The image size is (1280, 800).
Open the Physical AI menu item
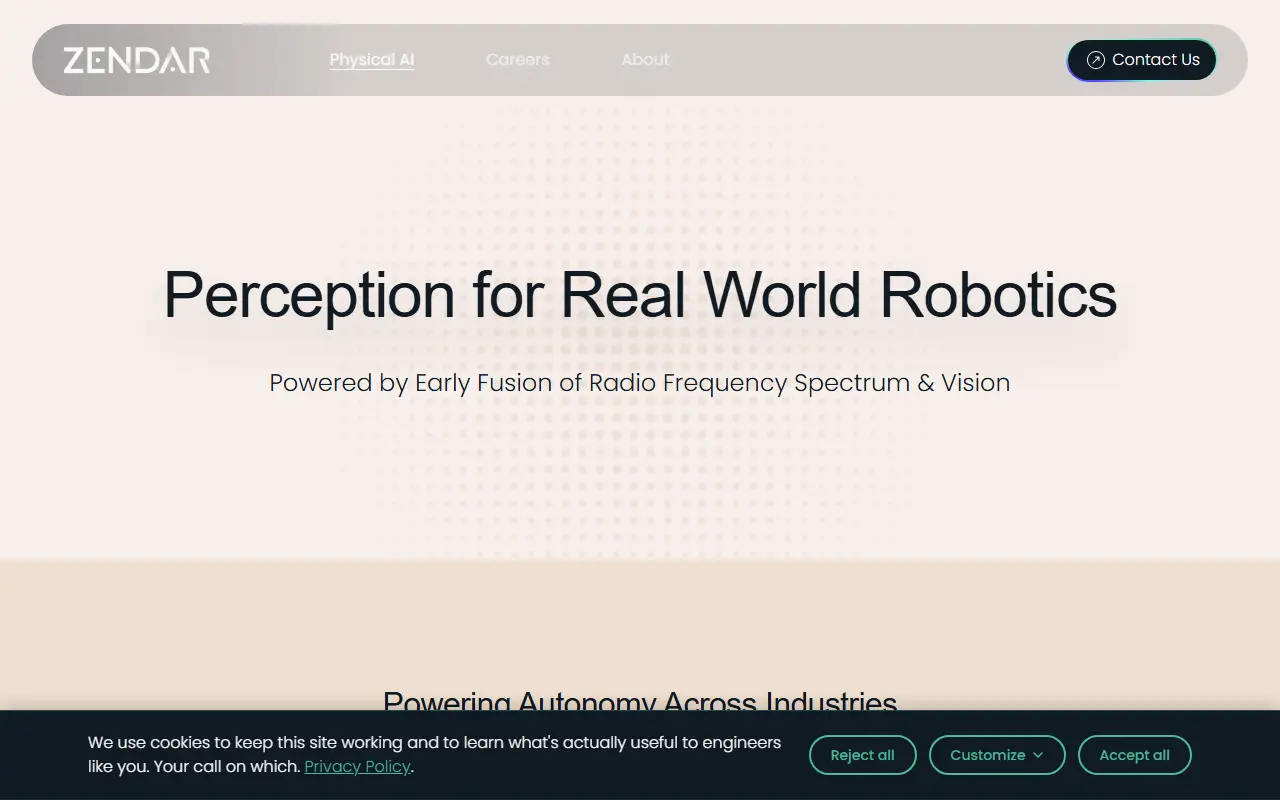pyautogui.click(x=372, y=60)
